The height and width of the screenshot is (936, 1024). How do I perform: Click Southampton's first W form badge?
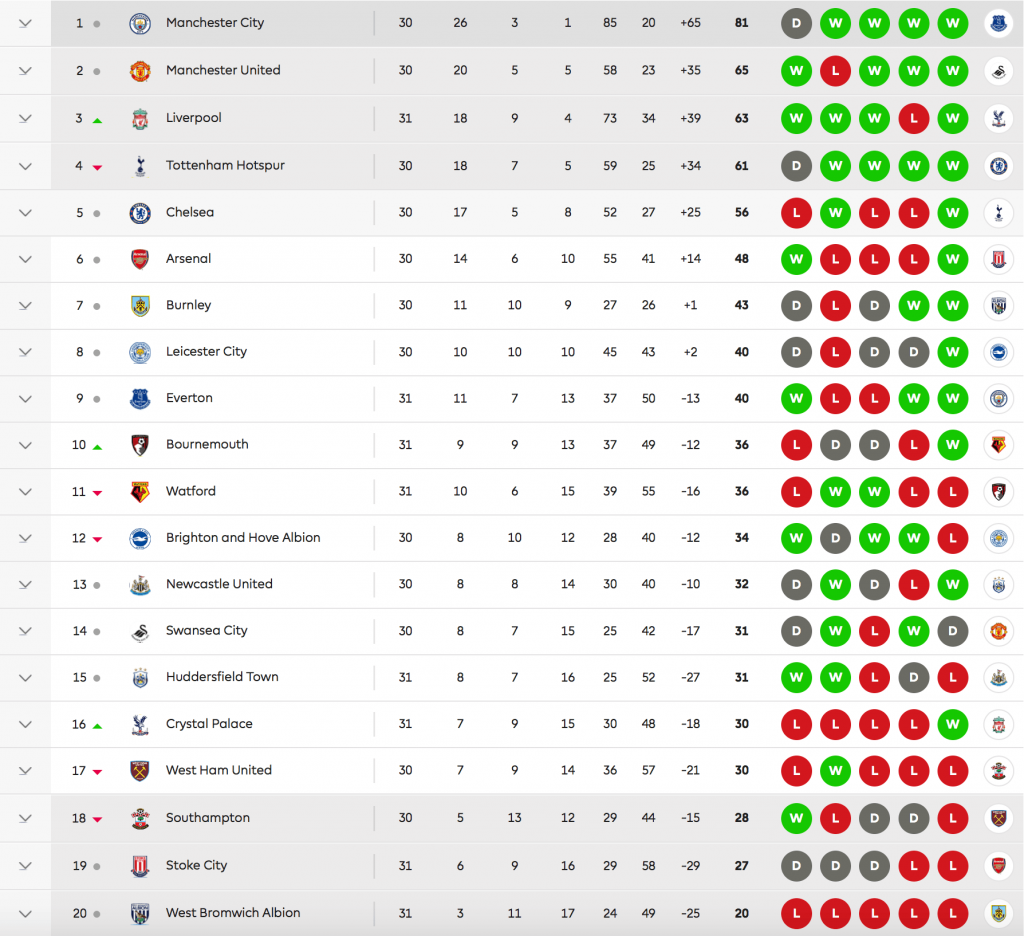pos(796,818)
